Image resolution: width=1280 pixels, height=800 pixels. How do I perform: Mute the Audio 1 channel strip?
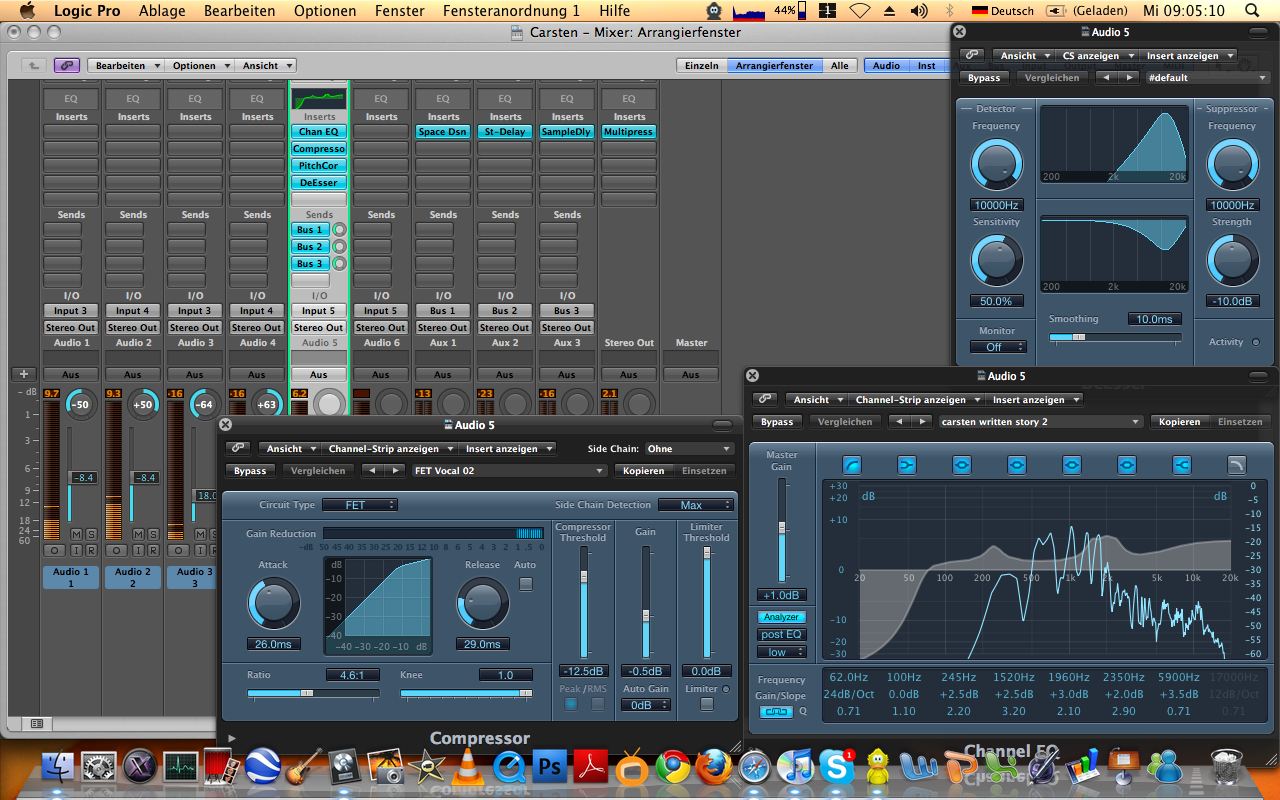point(76,534)
